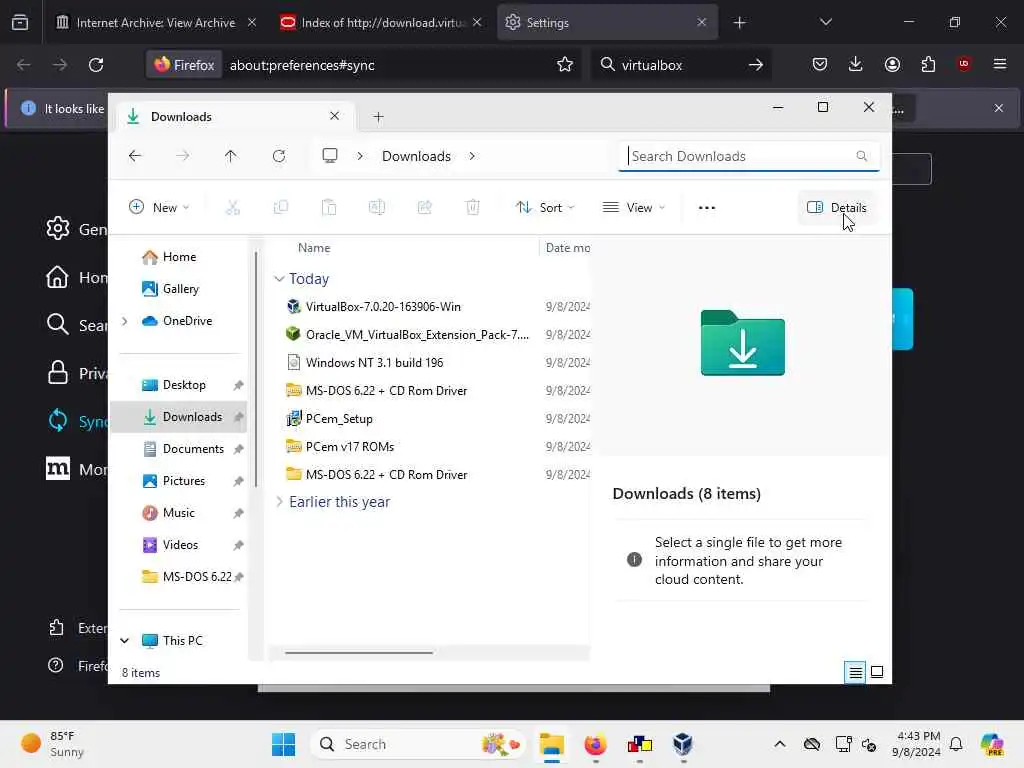Click the VirtualBox icon in taskbar
1024x768 pixels.
[x=682, y=744]
